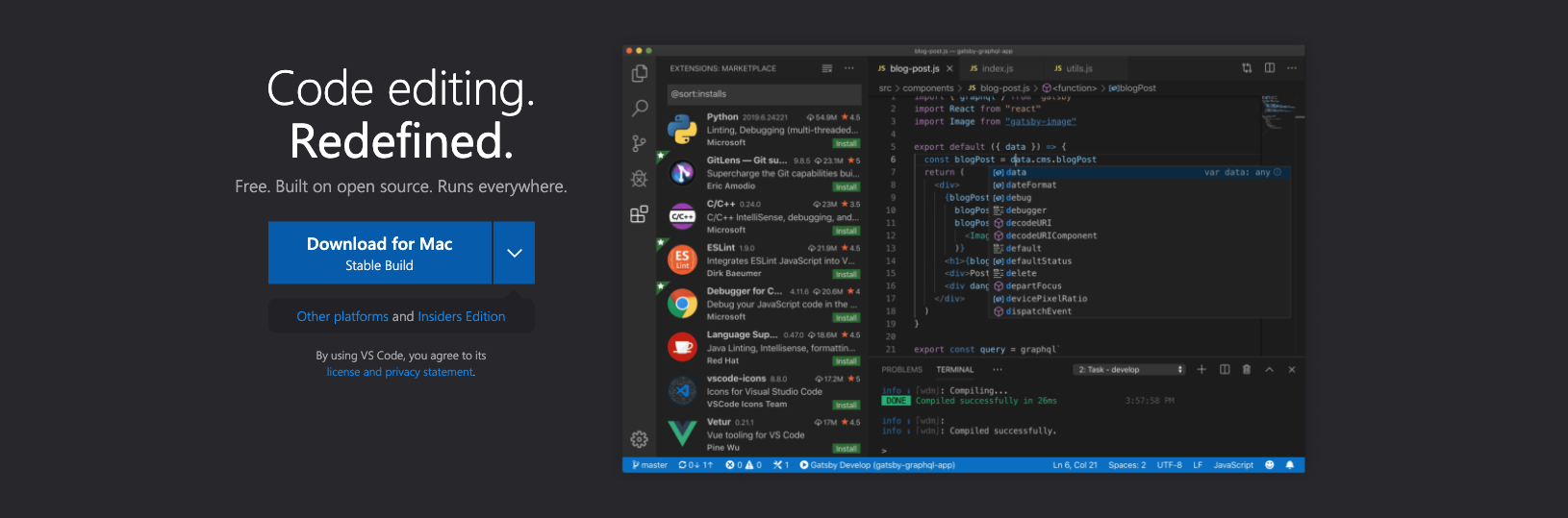Open the license and privacy statement link

click(x=400, y=372)
